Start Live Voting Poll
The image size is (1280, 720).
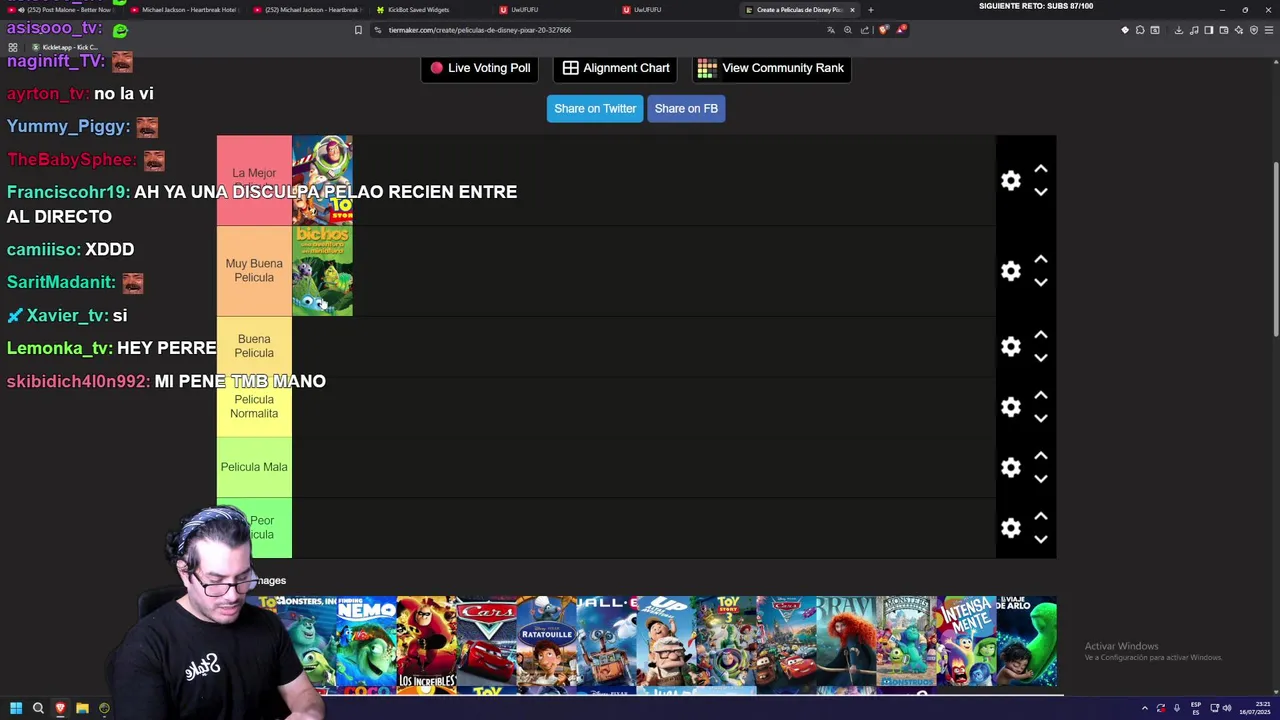click(480, 68)
